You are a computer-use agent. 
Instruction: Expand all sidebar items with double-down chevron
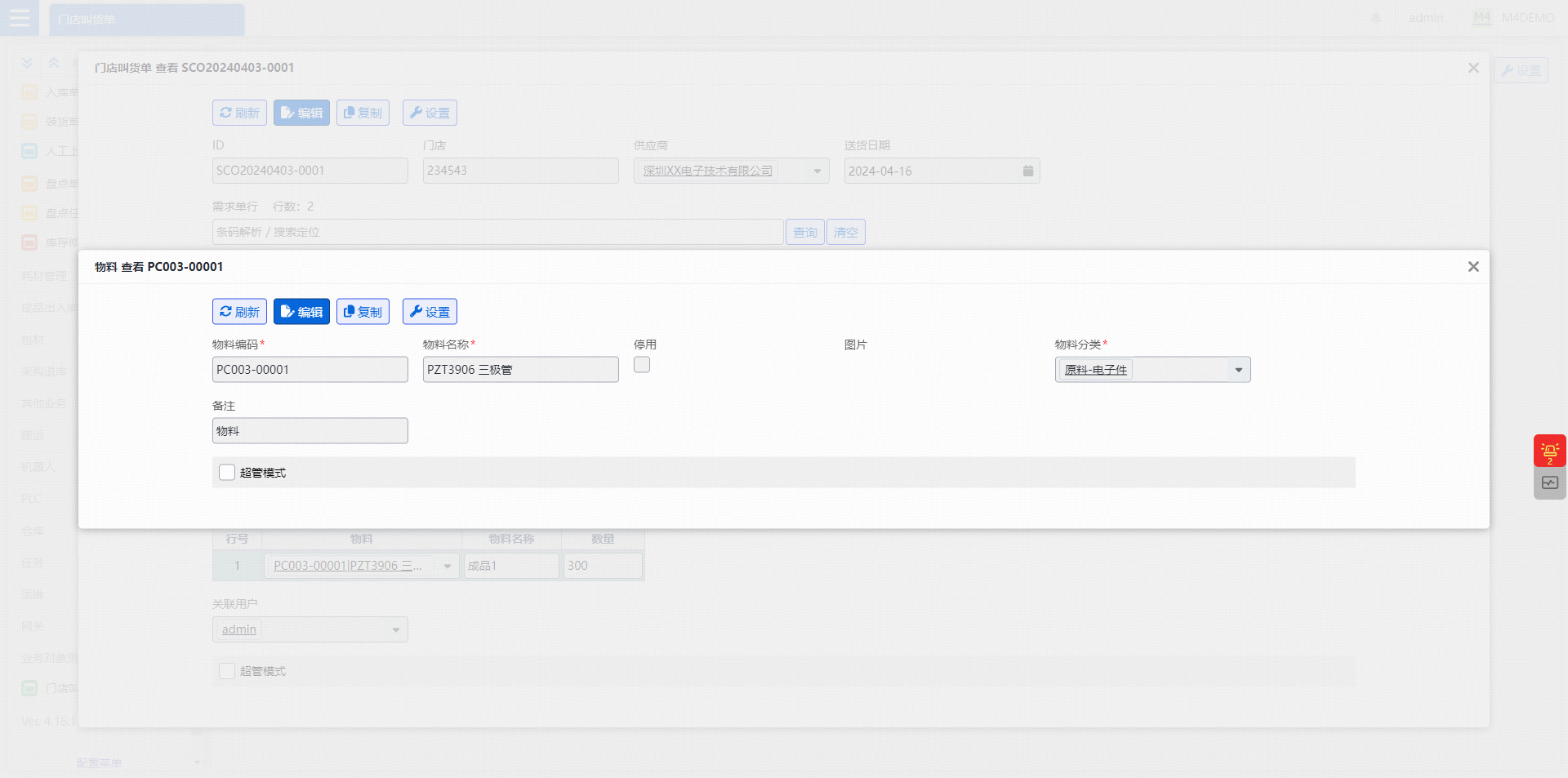point(27,63)
